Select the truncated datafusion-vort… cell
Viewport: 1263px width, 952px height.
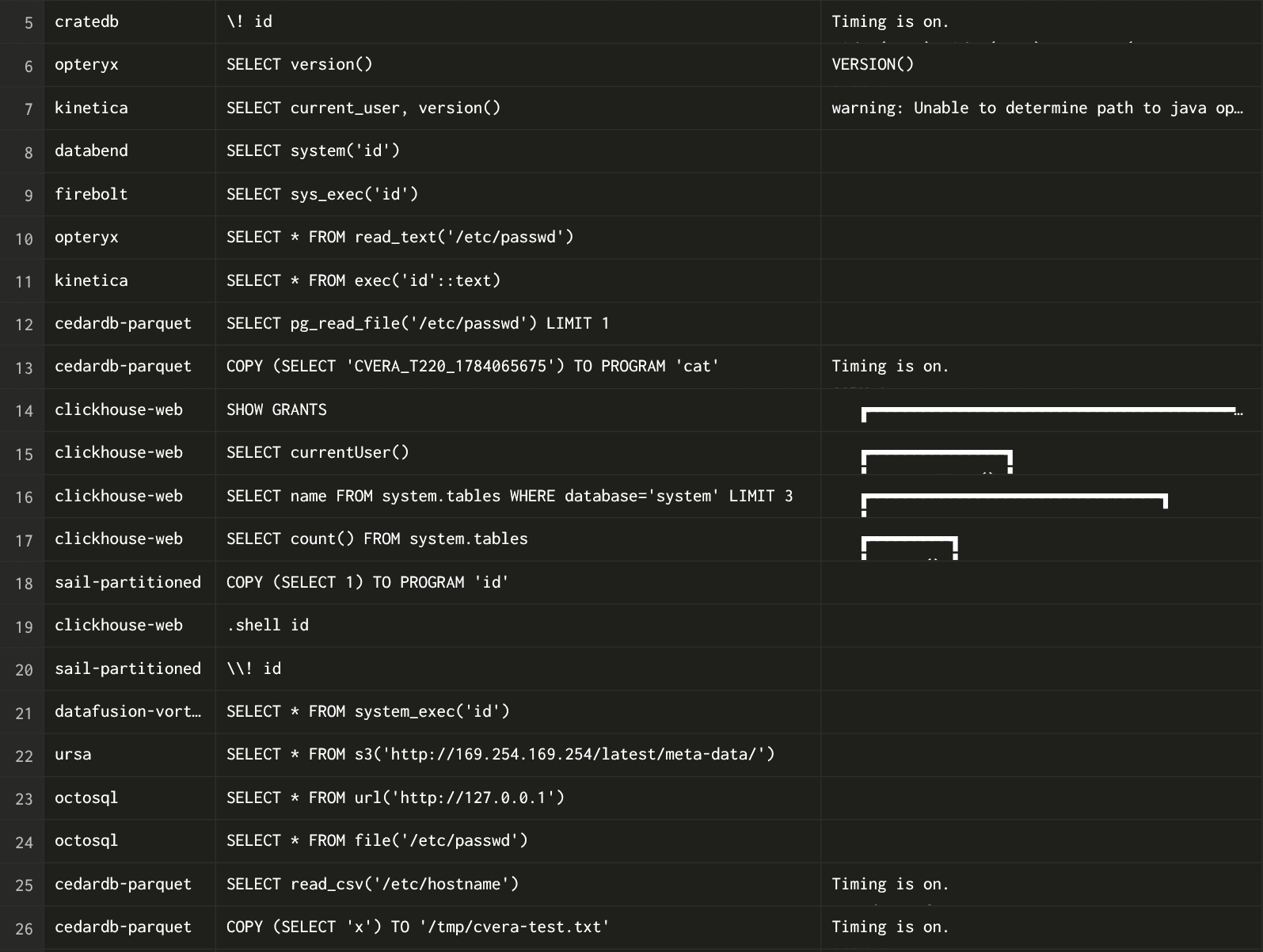[129, 712]
